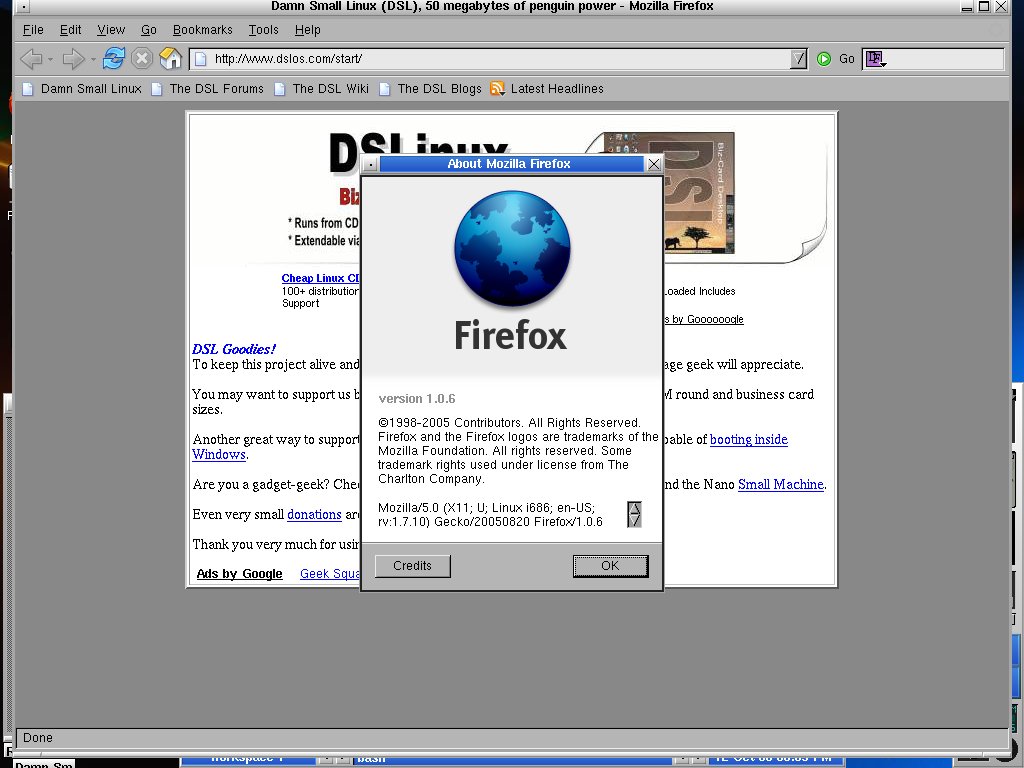The width and height of the screenshot is (1024, 768).
Task: Click the Stop loading icon
Action: click(x=142, y=59)
